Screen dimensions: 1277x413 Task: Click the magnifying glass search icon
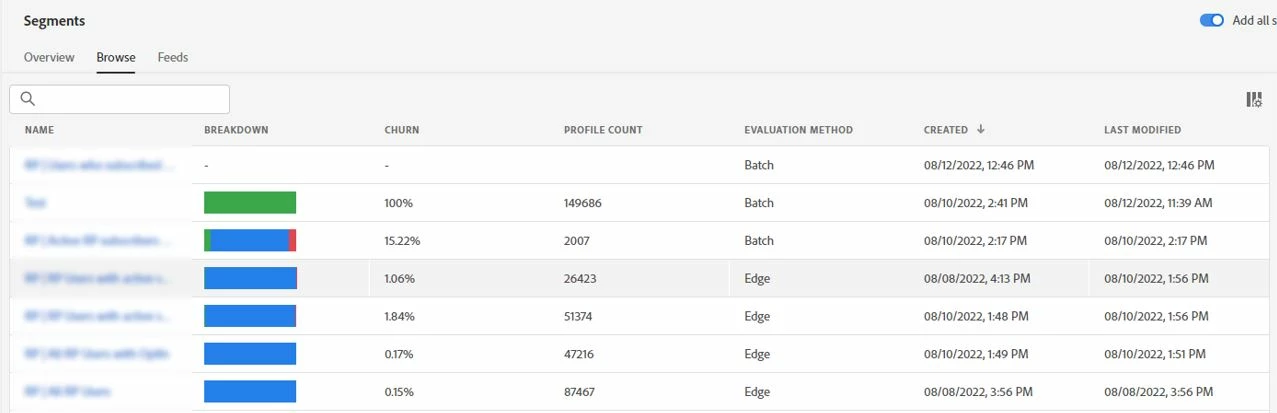(28, 99)
